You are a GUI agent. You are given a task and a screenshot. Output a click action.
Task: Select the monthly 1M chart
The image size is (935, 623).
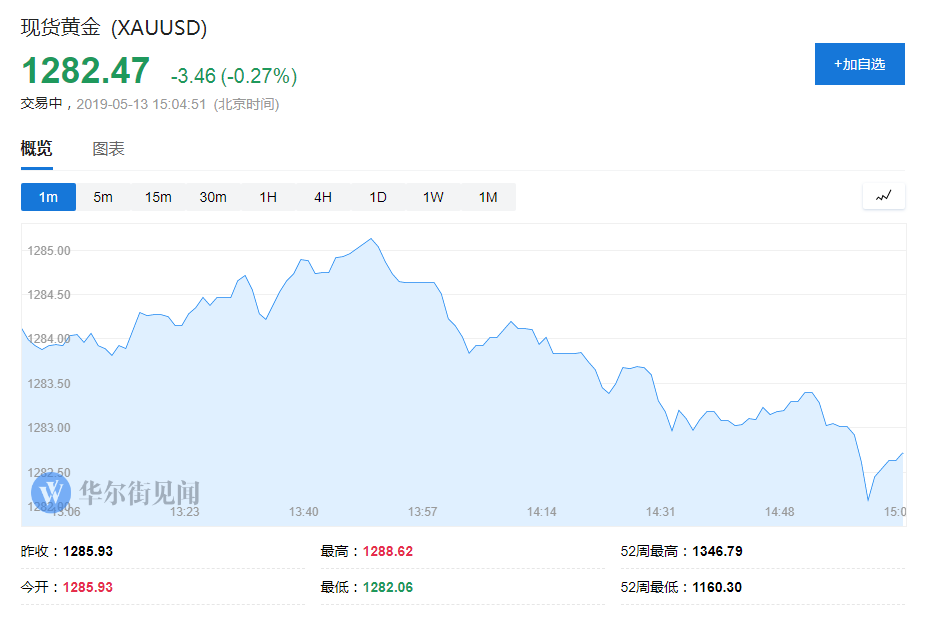pyautogui.click(x=488, y=197)
